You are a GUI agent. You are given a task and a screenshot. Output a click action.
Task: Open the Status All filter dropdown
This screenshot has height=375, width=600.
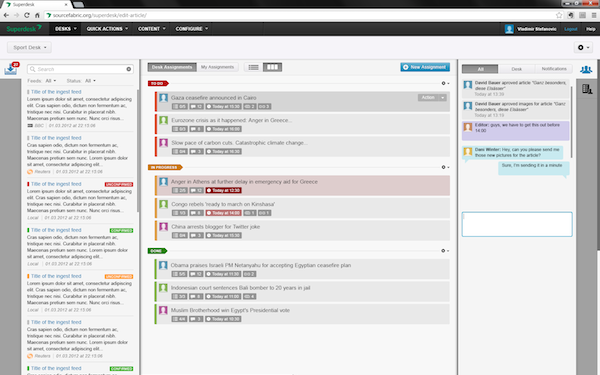[90, 81]
